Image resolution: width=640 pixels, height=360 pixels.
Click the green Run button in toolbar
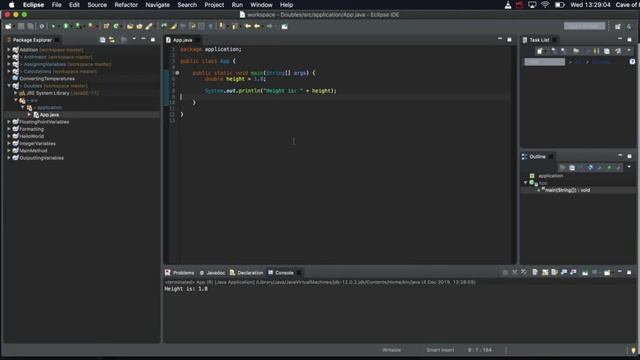(66, 26)
